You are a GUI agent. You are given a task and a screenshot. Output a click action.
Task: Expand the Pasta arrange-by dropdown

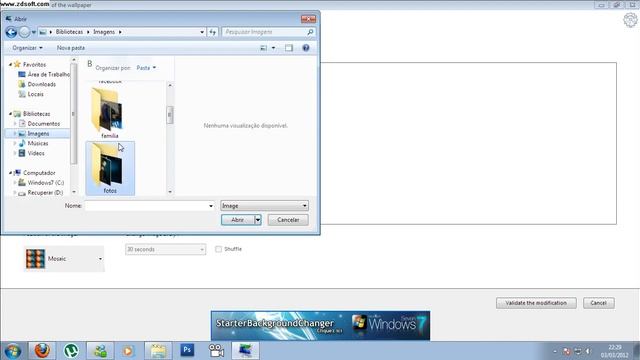146,68
